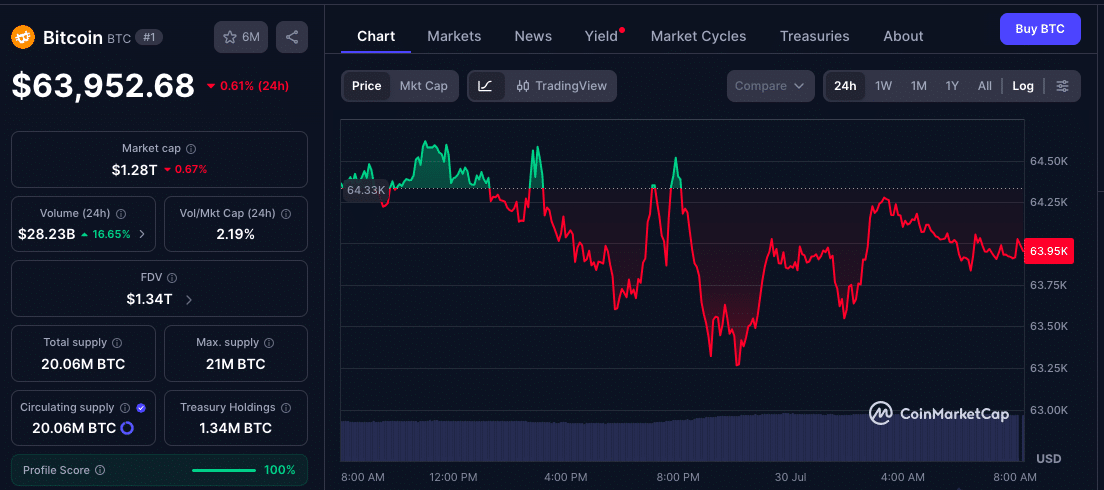Click Profile Score info icon

(x=100, y=470)
